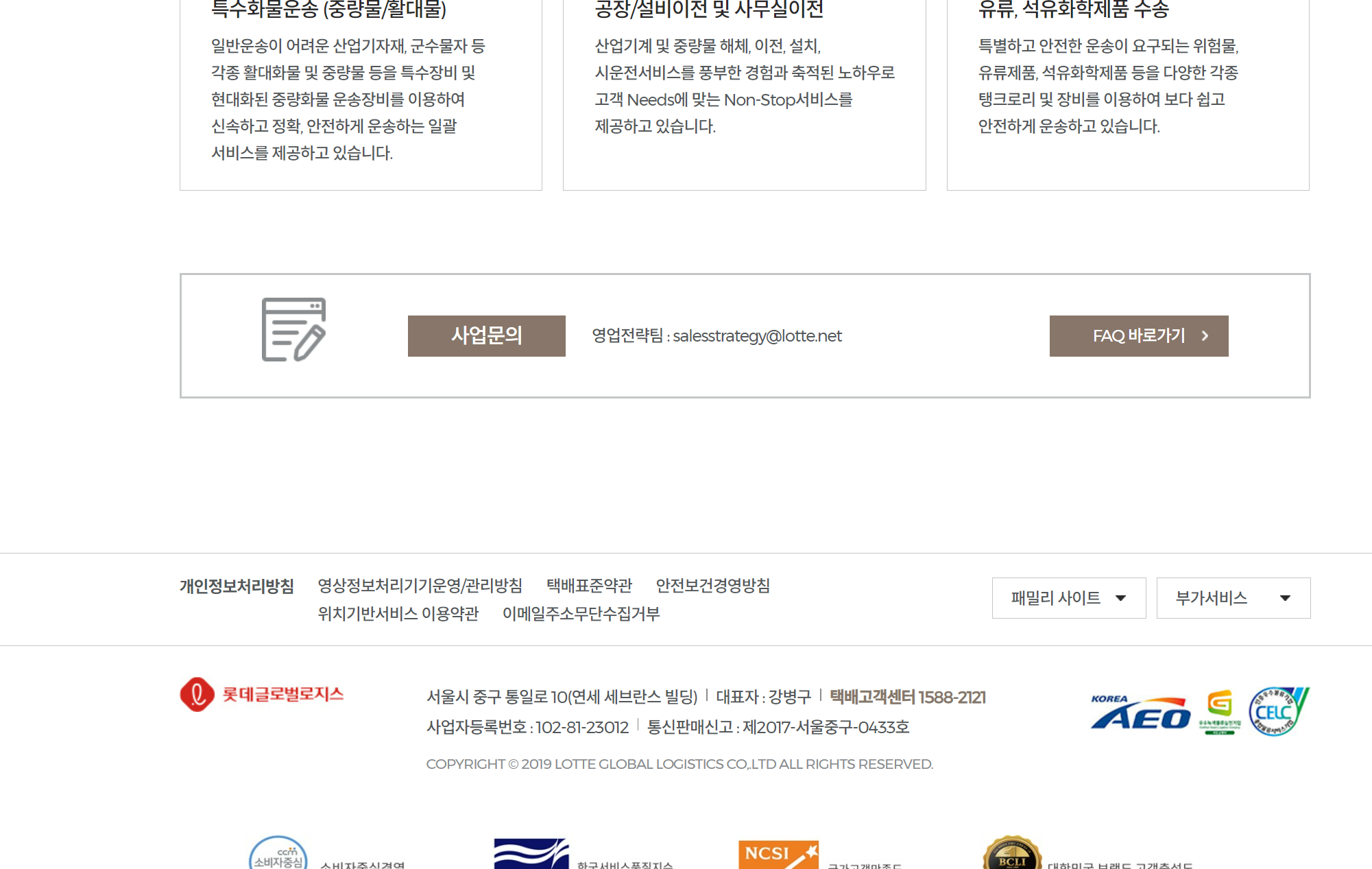Image resolution: width=1372 pixels, height=869 pixels.
Task: Open the 개인정보처리방침 footer link
Action: (237, 586)
